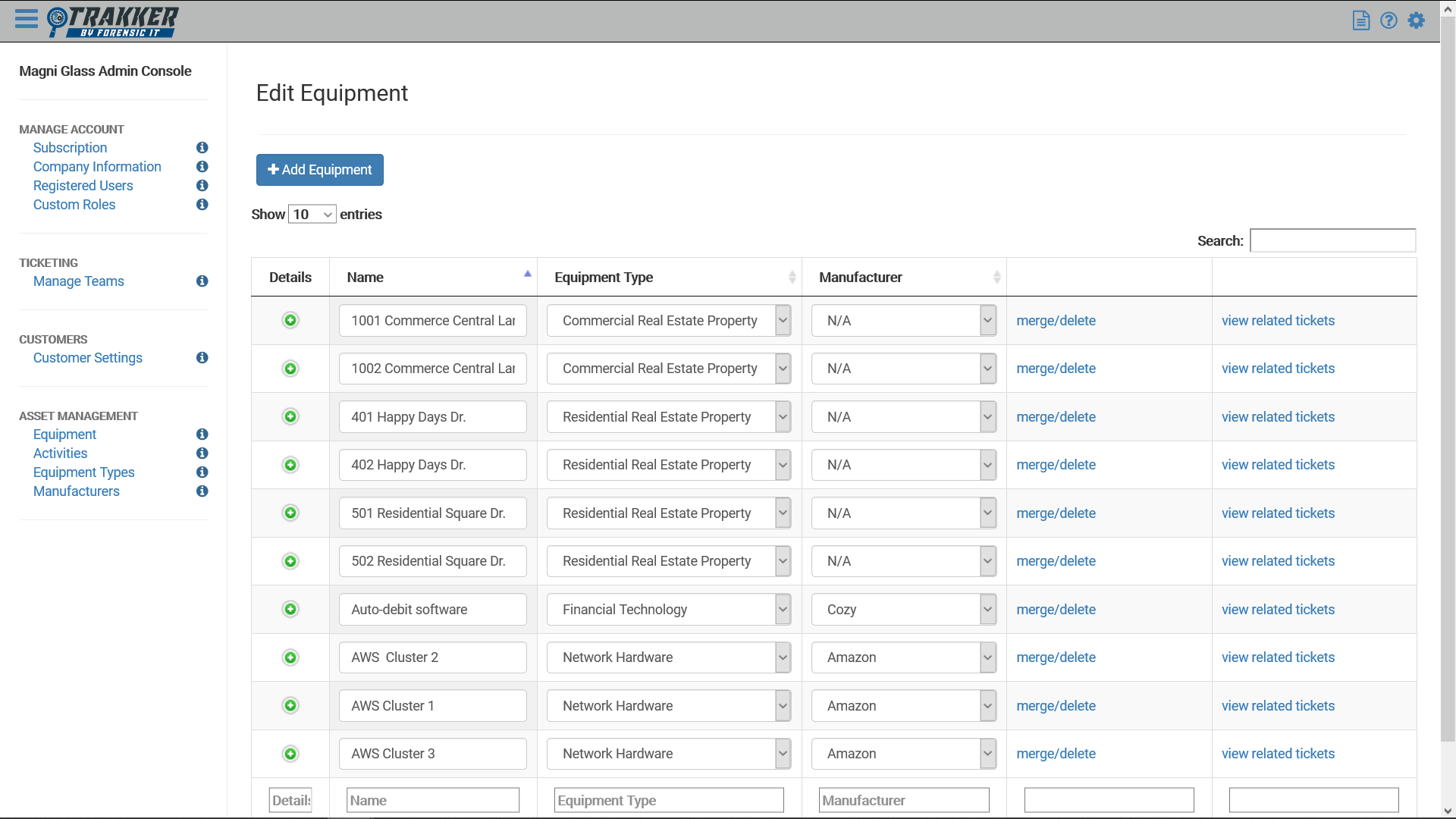Open Registered Users in sidebar
Screen dimensions: 1456x819
coord(83,186)
